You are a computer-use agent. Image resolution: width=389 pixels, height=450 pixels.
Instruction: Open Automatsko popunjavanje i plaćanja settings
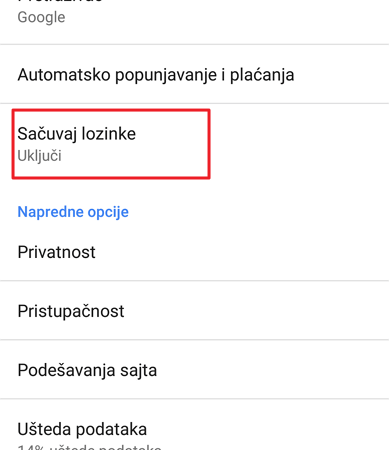194,74
